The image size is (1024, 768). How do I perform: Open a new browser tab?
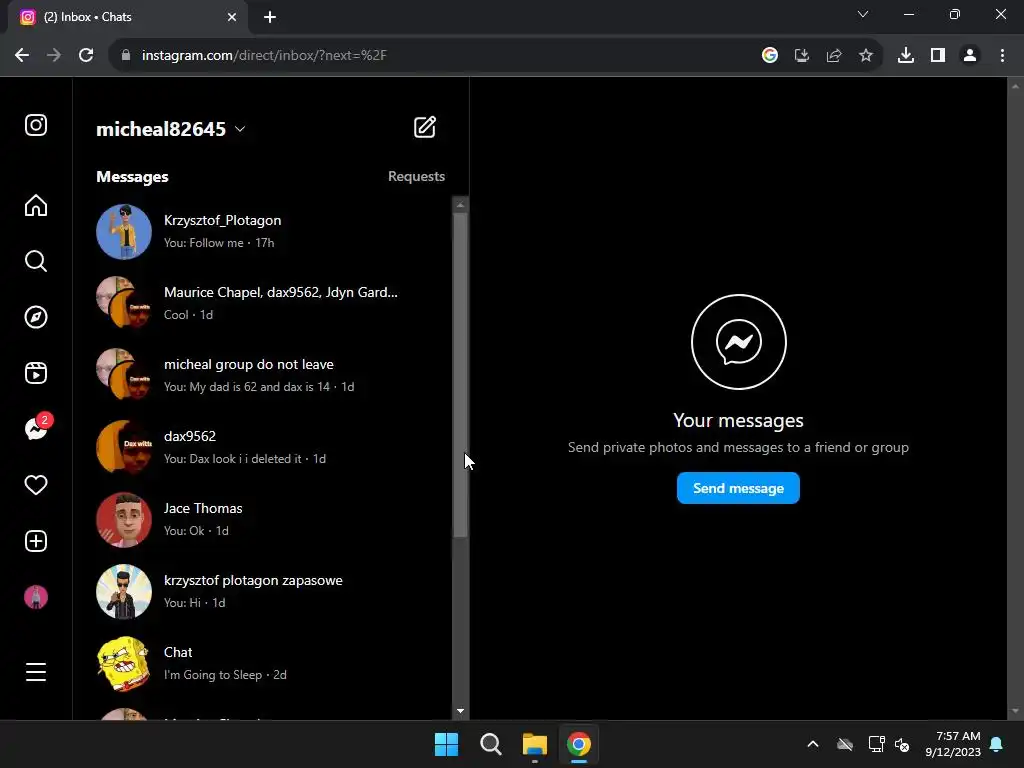[x=270, y=17]
